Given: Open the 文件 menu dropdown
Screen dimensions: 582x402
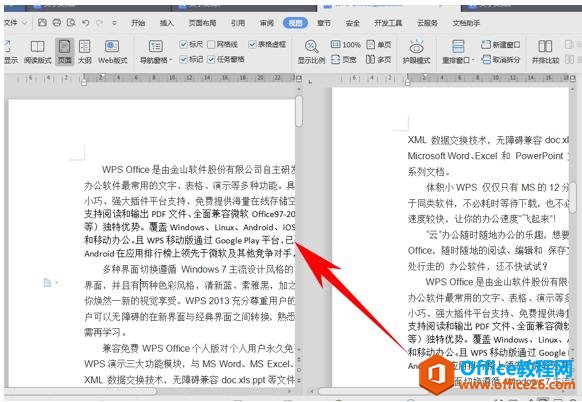Looking at the screenshot, I should tap(16, 23).
